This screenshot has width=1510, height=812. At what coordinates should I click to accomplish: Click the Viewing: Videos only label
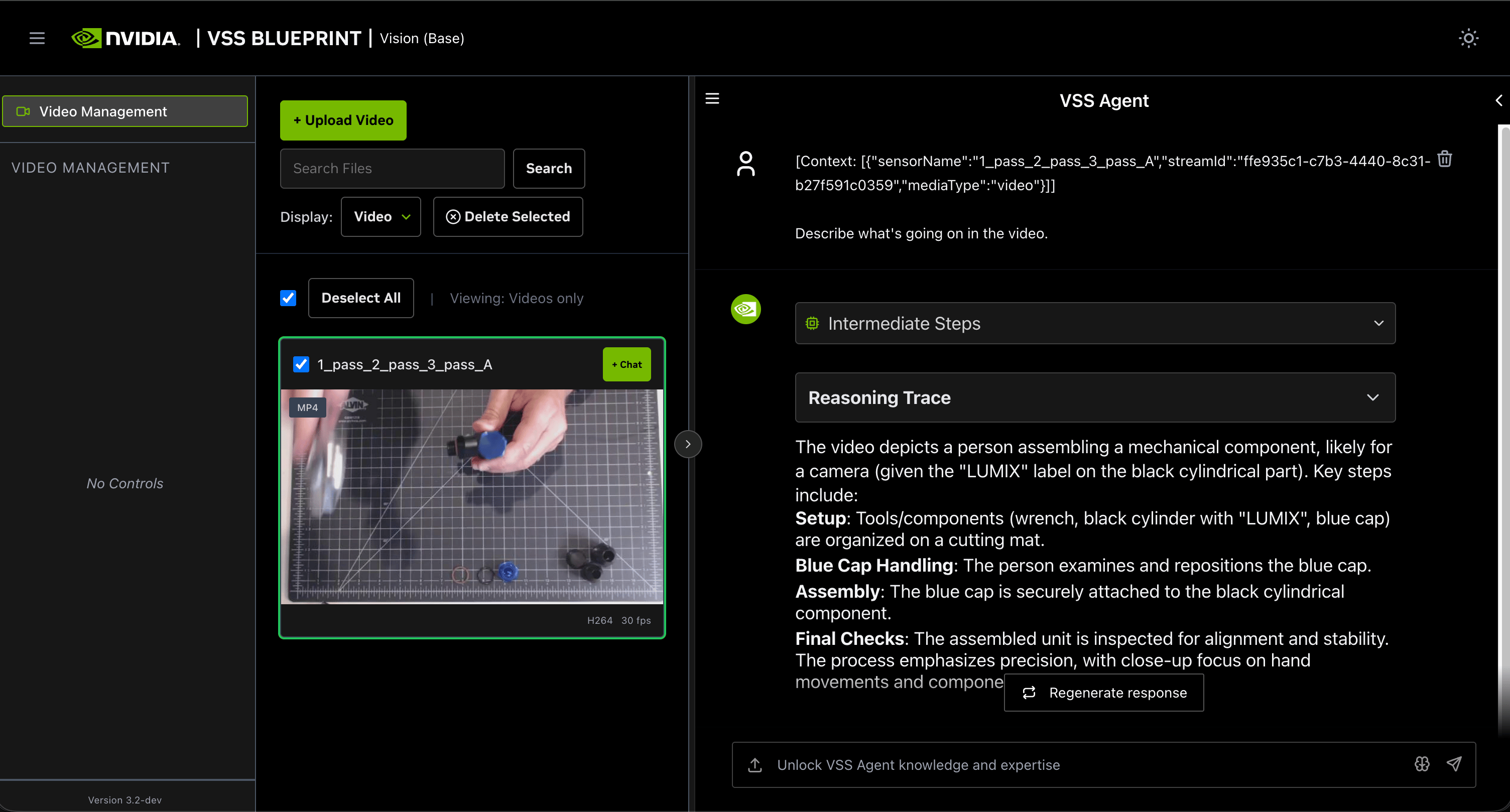pyautogui.click(x=517, y=298)
